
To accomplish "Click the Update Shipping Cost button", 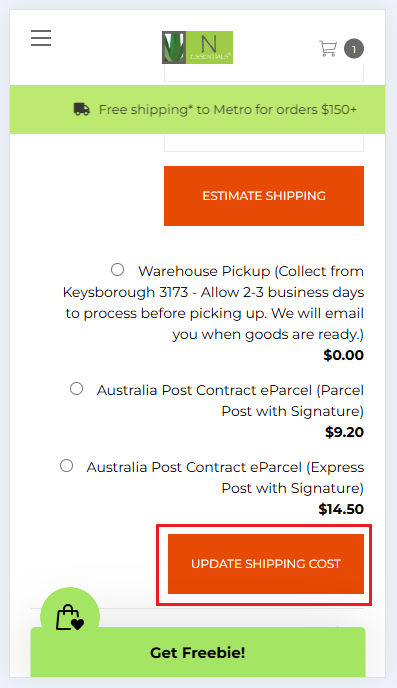I will click(266, 564).
